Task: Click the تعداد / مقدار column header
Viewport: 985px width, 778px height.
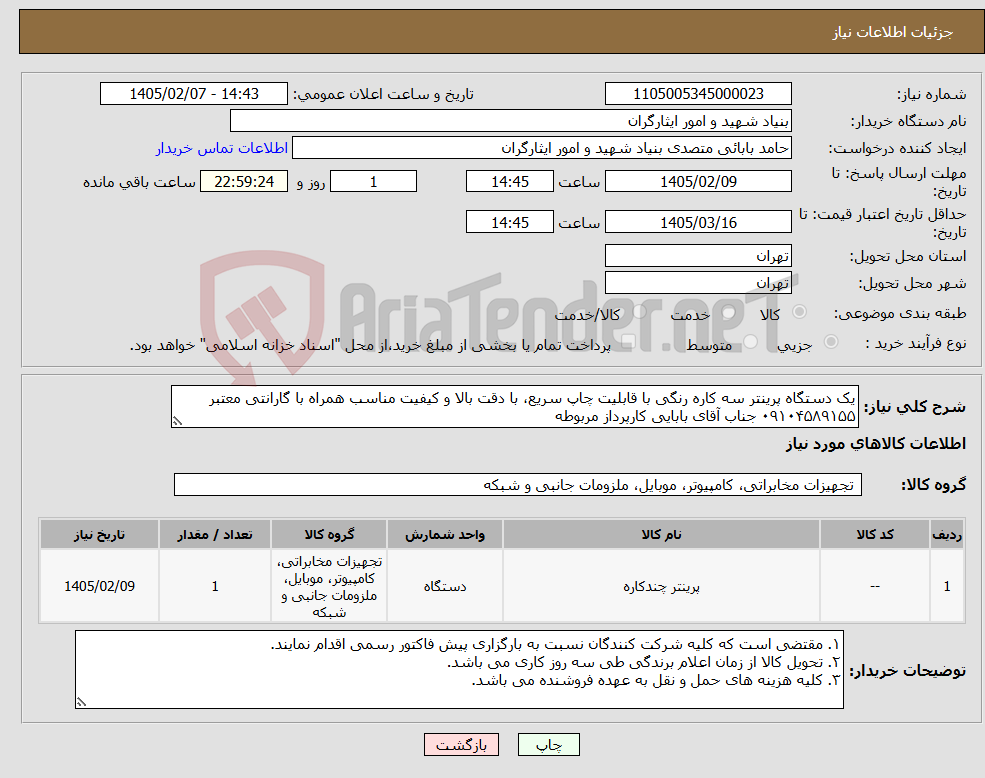Action: click(215, 534)
